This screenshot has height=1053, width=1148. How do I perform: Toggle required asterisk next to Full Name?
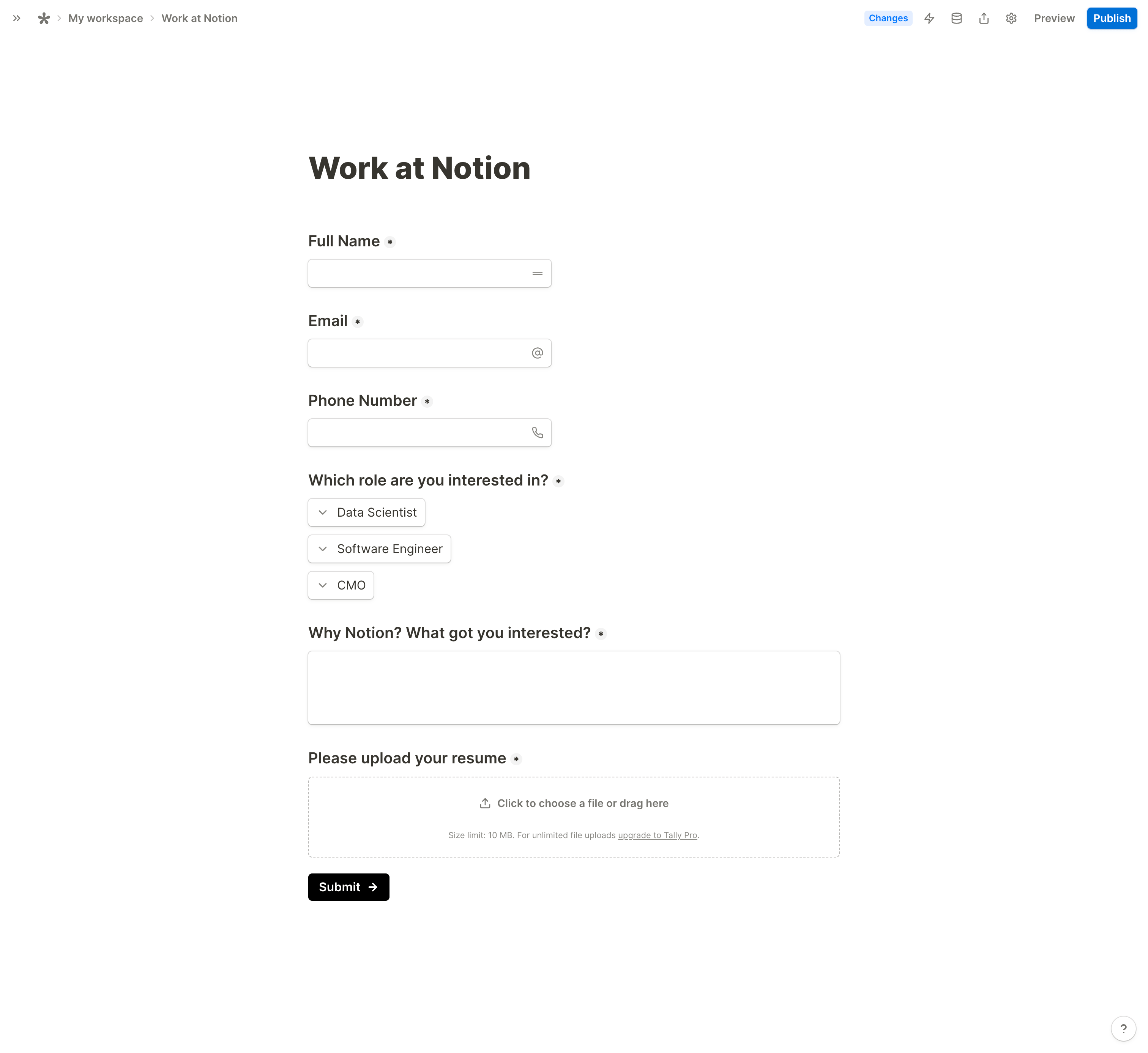coord(390,242)
